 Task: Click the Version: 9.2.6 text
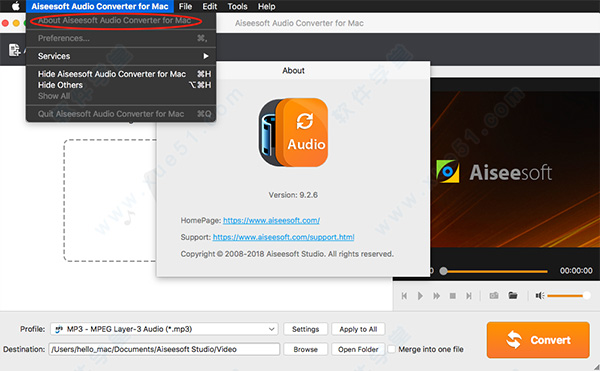coord(293,195)
